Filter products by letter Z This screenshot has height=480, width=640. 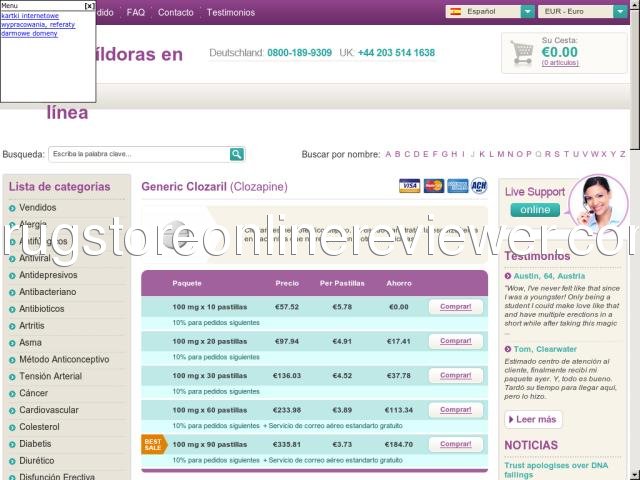622,154
